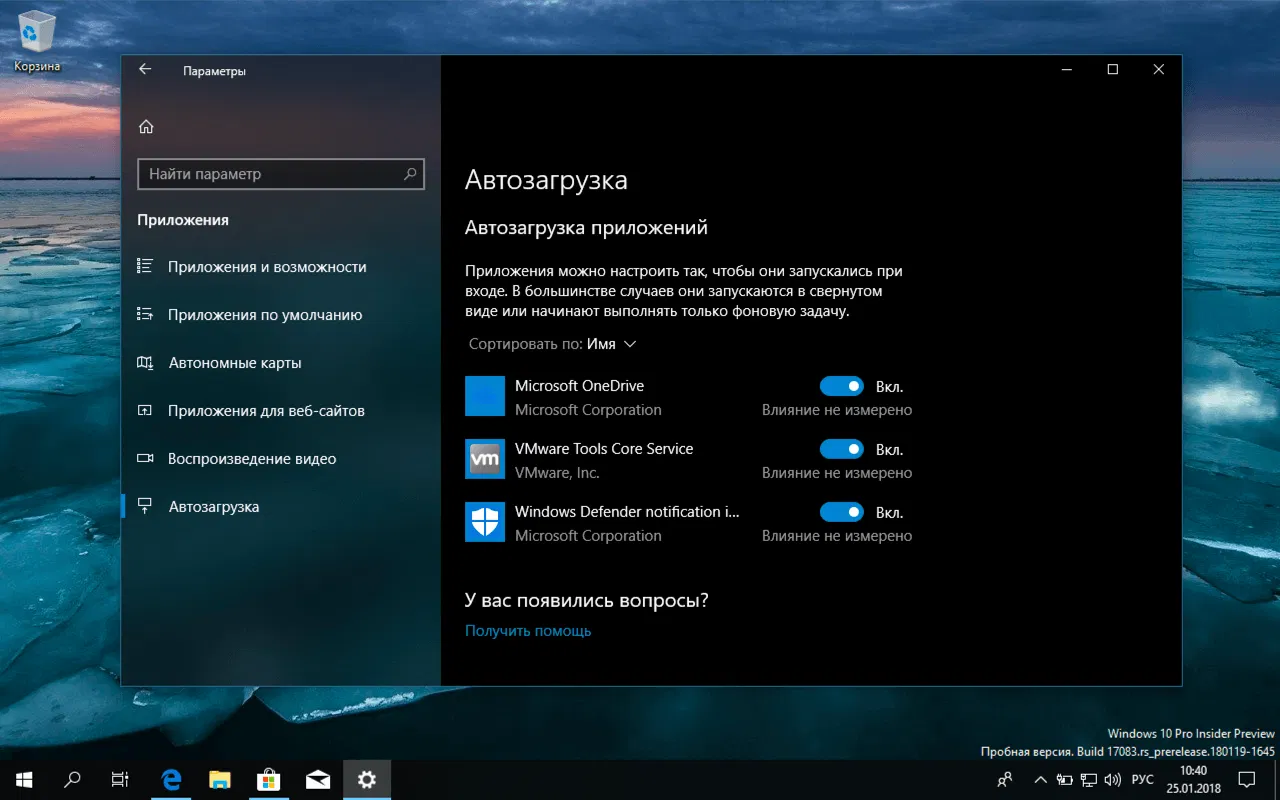Click the search magnifier in Найти параметр
This screenshot has height=800, width=1280.
coord(410,174)
